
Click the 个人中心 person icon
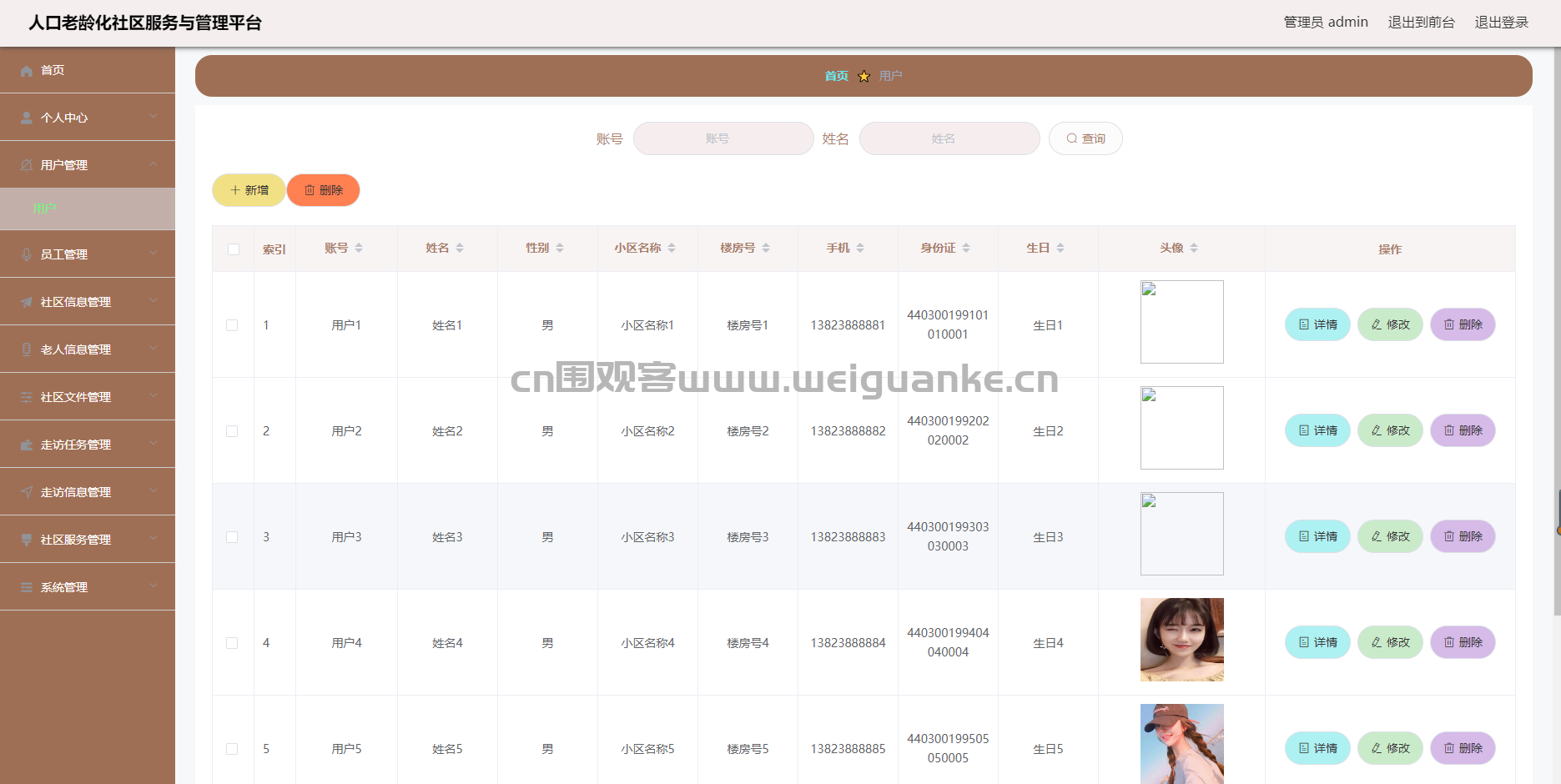coord(27,118)
